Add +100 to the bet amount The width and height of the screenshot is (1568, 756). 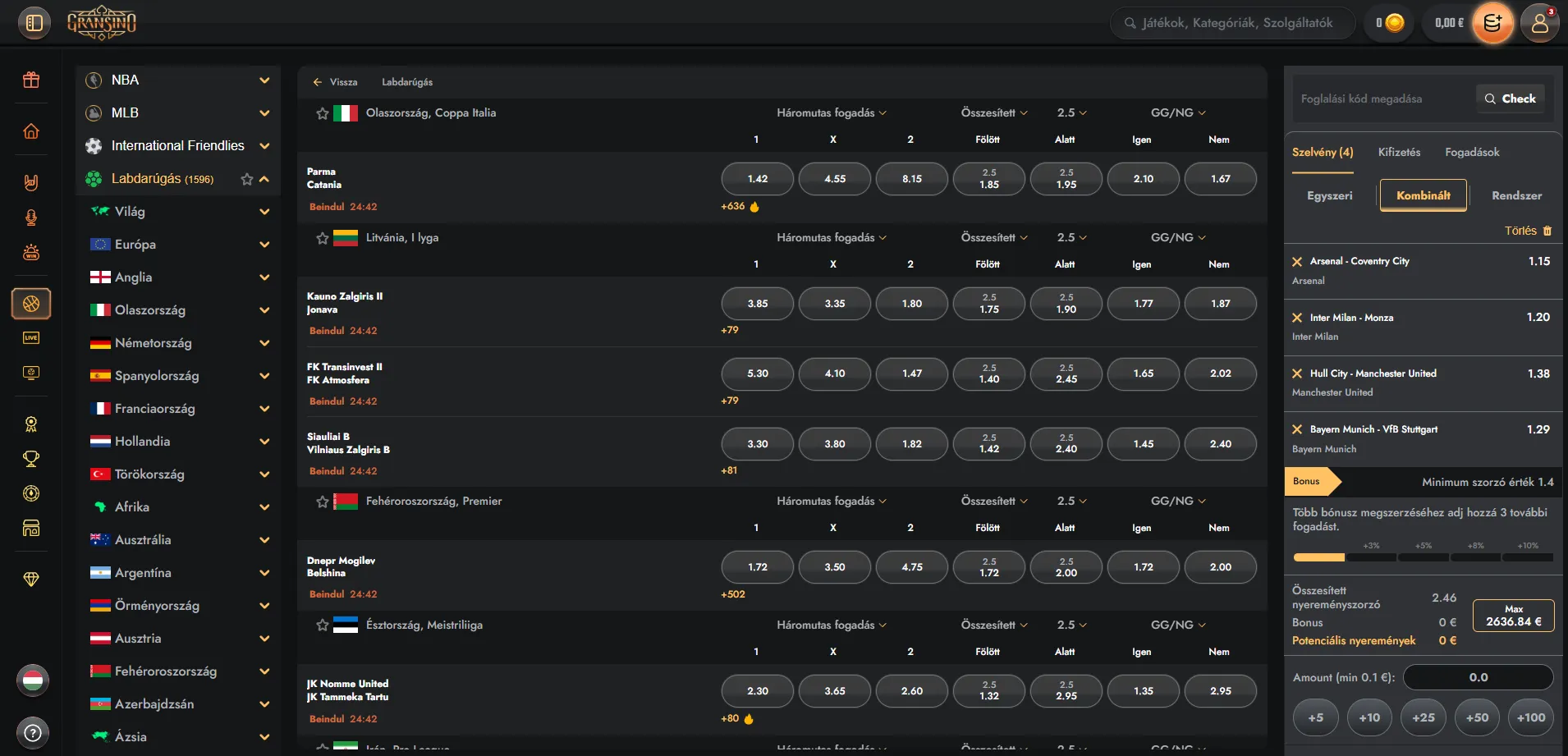(1531, 717)
